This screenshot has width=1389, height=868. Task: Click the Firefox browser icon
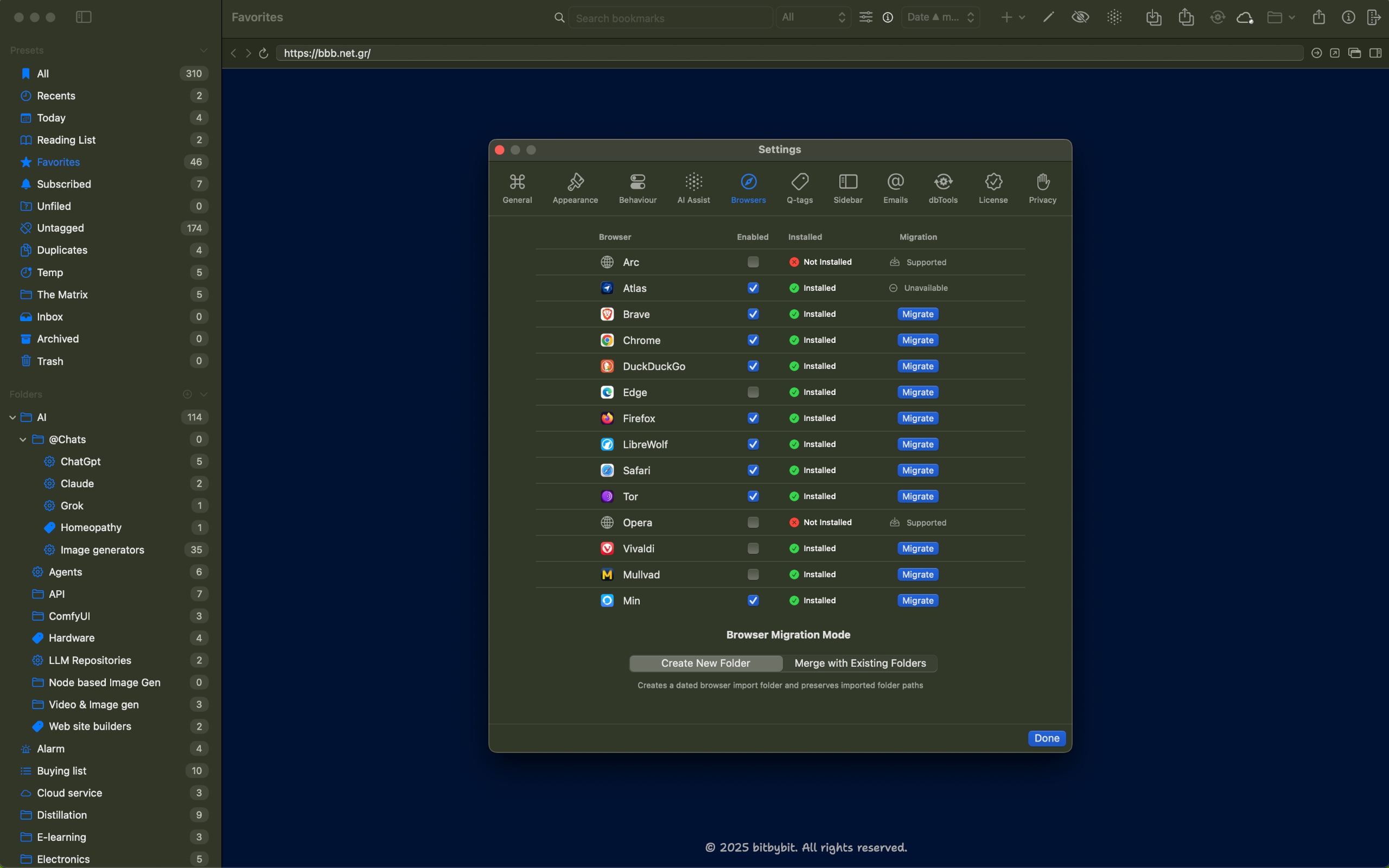click(607, 418)
